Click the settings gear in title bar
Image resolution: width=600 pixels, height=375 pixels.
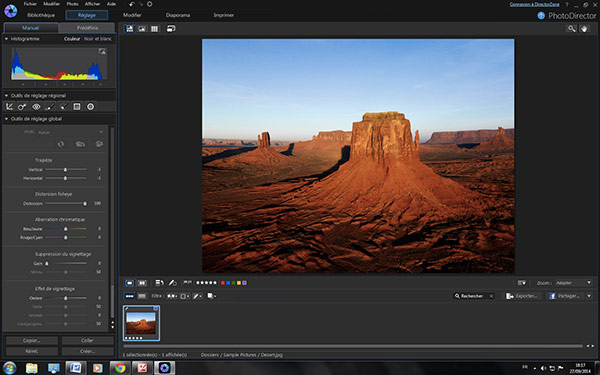[x=150, y=4]
